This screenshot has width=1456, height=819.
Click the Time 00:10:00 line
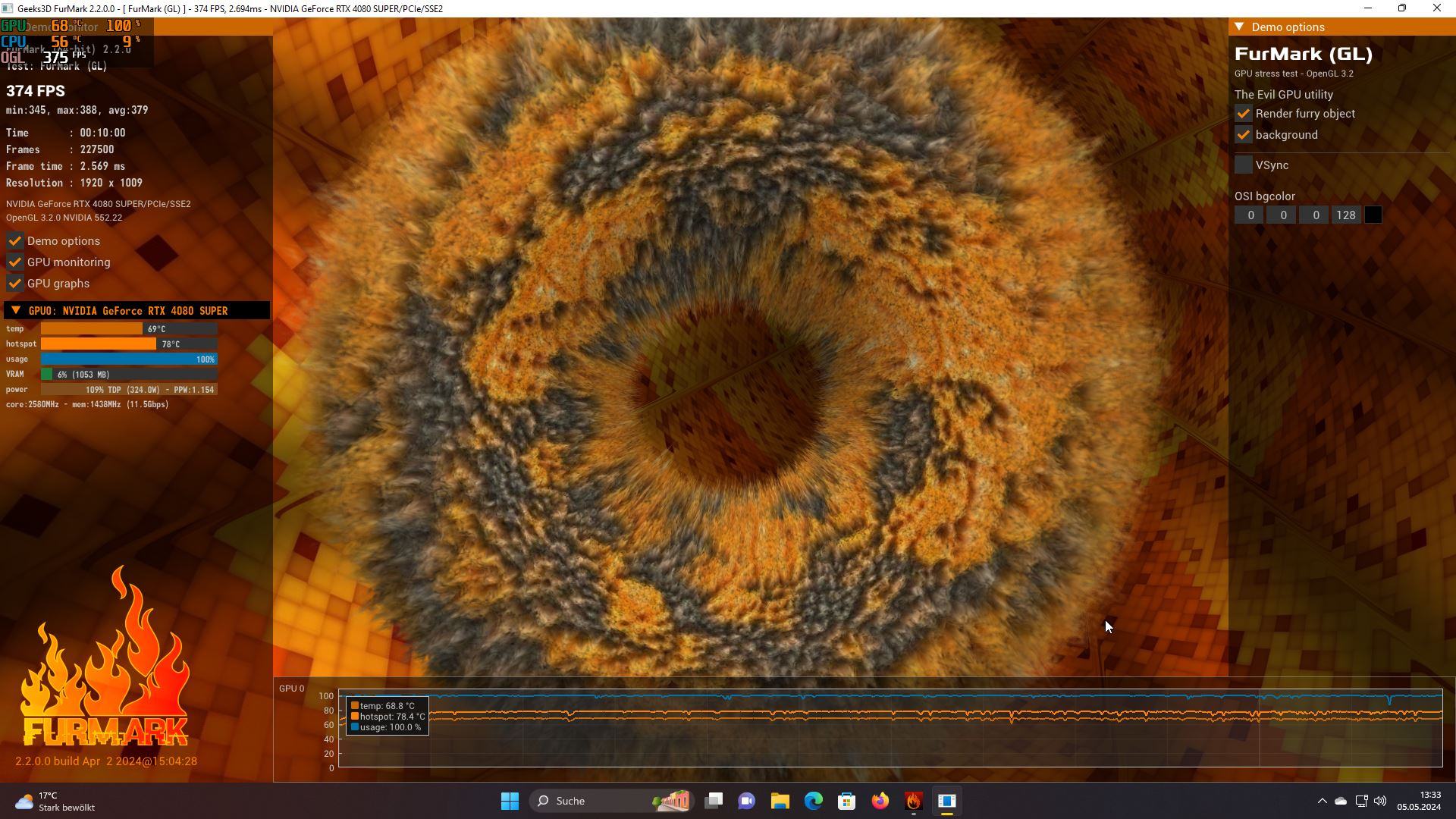point(66,133)
